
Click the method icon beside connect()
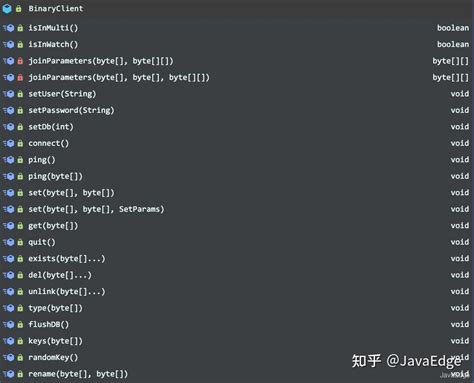click(x=9, y=143)
